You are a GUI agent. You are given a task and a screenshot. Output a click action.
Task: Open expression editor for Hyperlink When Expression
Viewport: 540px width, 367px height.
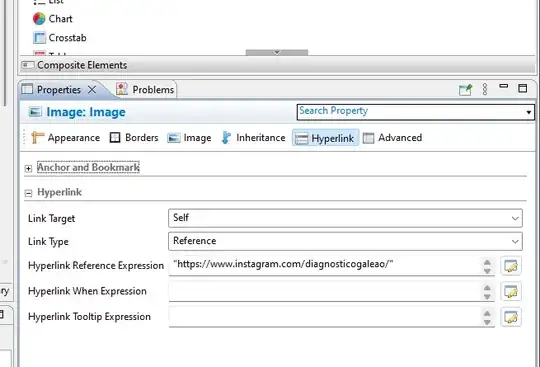click(x=511, y=292)
